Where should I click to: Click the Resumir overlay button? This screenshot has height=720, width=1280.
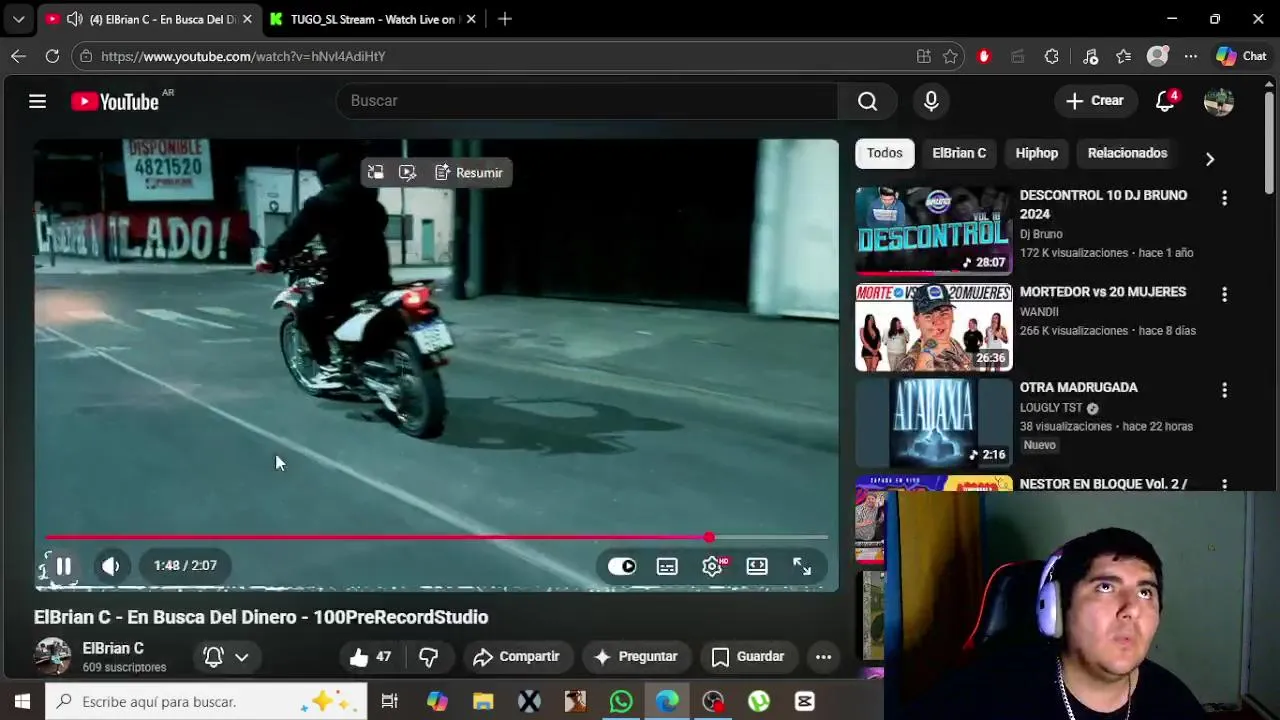pos(469,173)
